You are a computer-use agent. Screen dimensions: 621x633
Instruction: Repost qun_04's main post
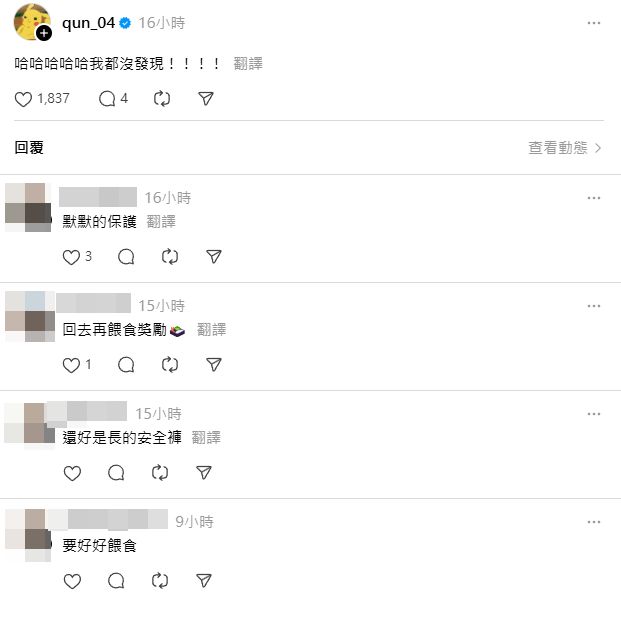click(x=162, y=99)
